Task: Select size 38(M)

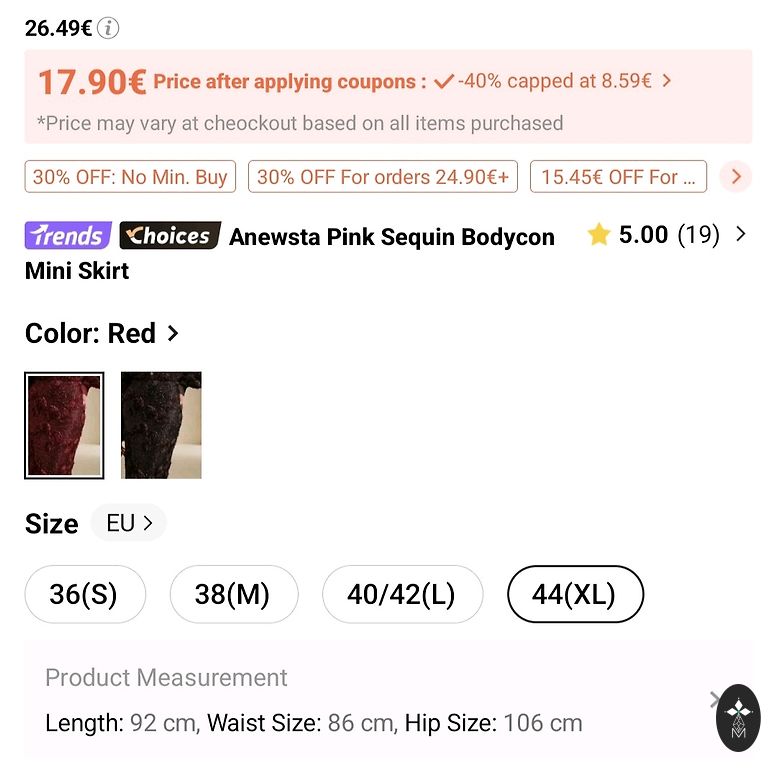Action: tap(233, 594)
